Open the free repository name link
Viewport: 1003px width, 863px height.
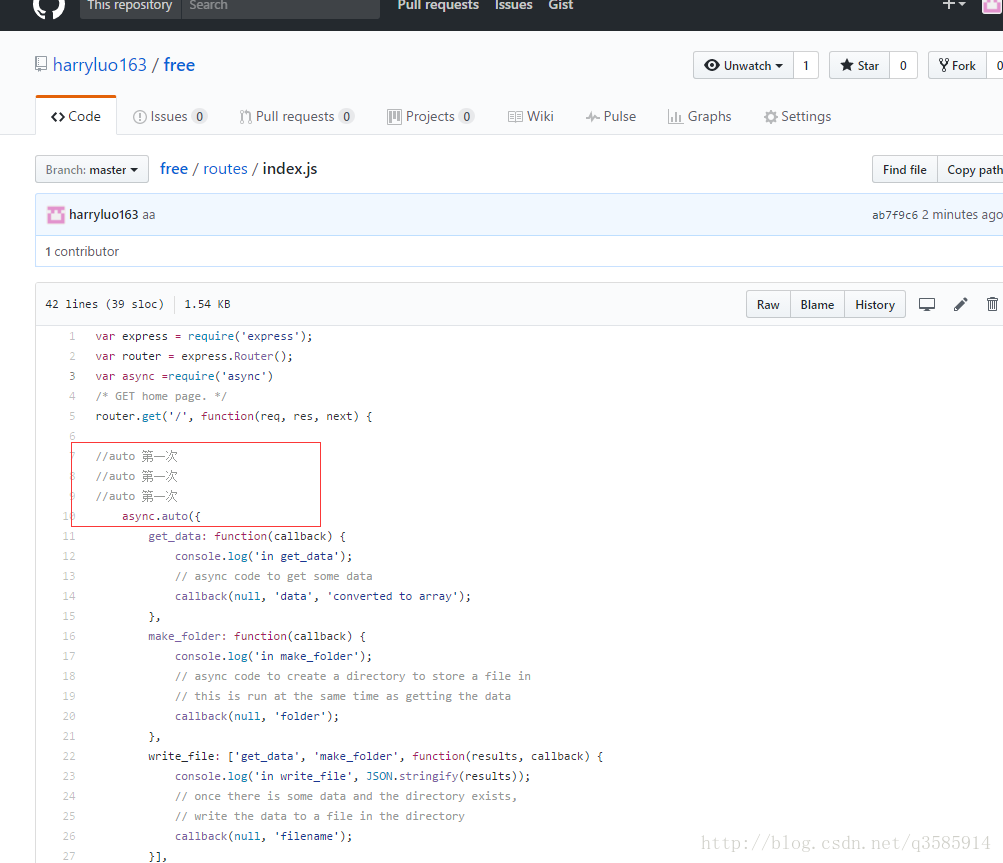179,65
